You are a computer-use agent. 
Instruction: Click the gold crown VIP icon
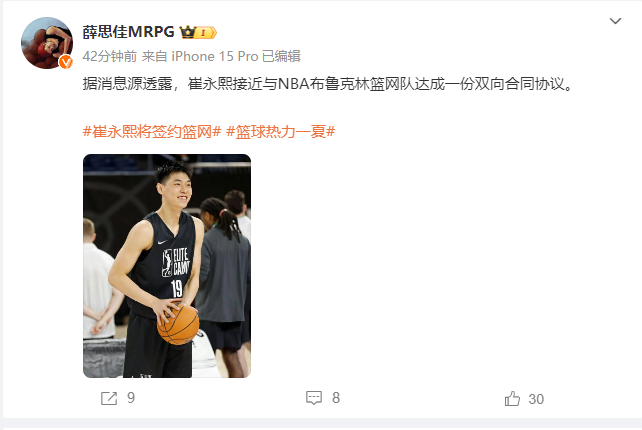pyautogui.click(x=188, y=32)
